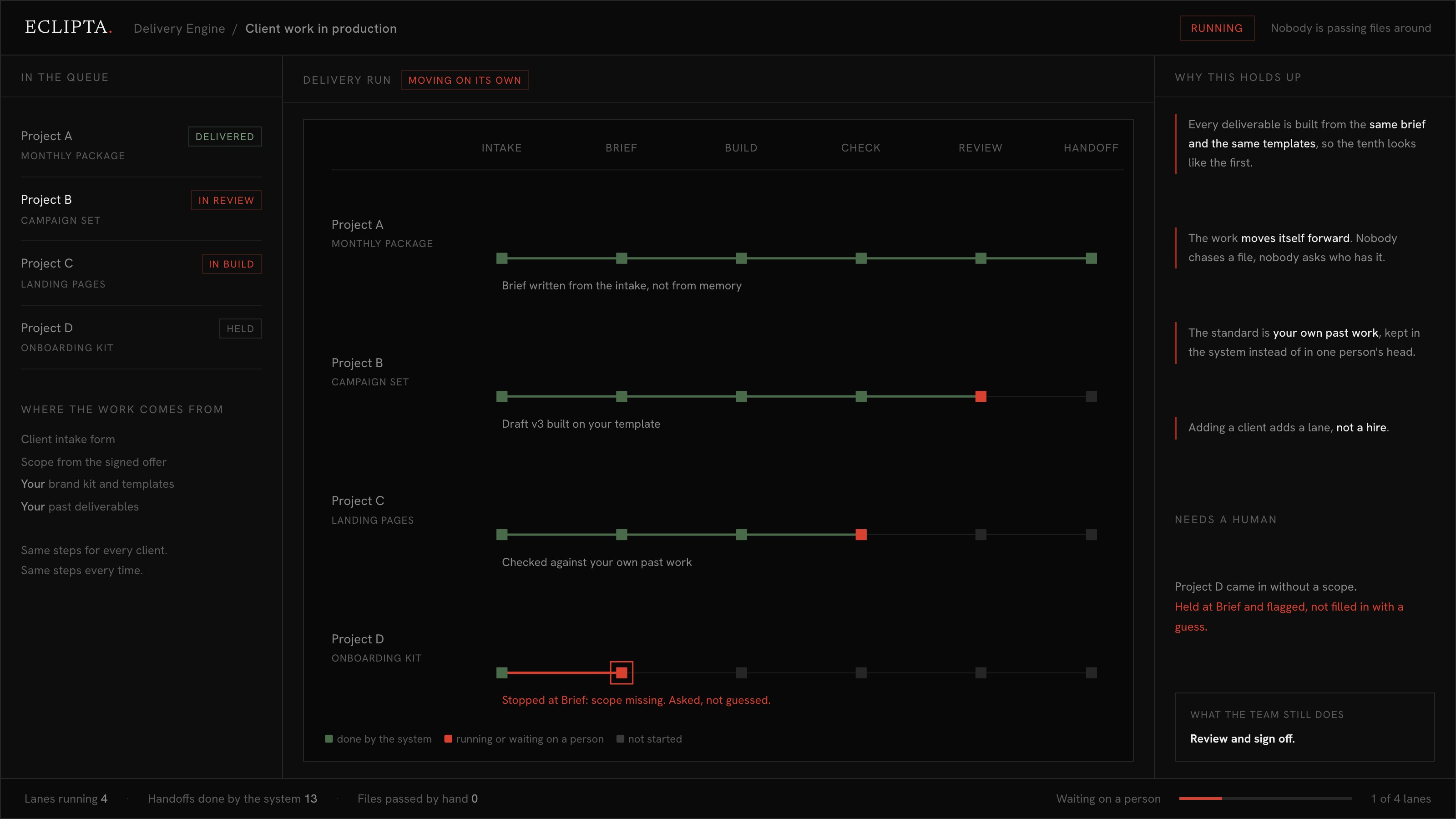Click 'Files passed by hand 0' entry

click(x=418, y=798)
